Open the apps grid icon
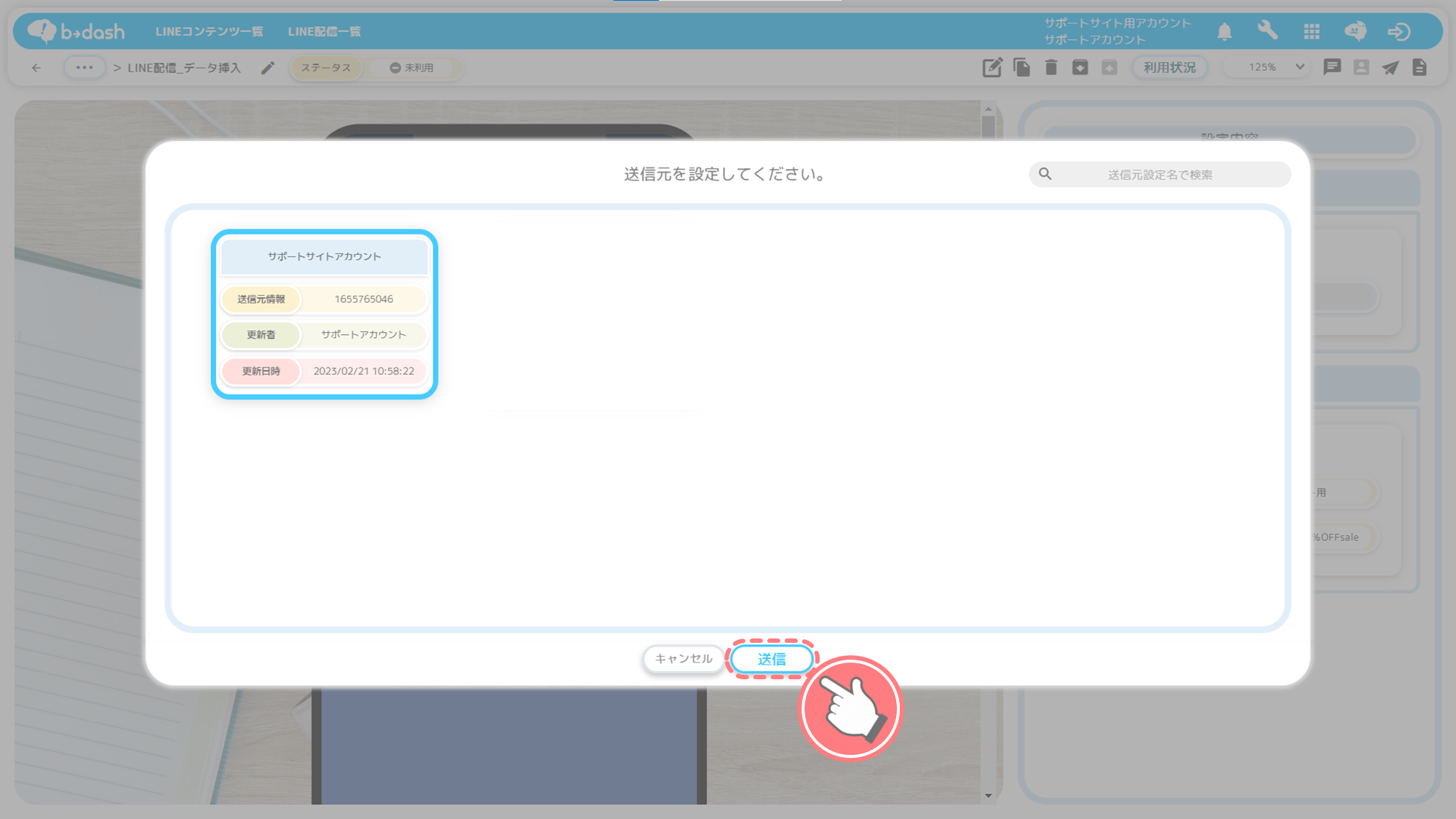 [1312, 31]
